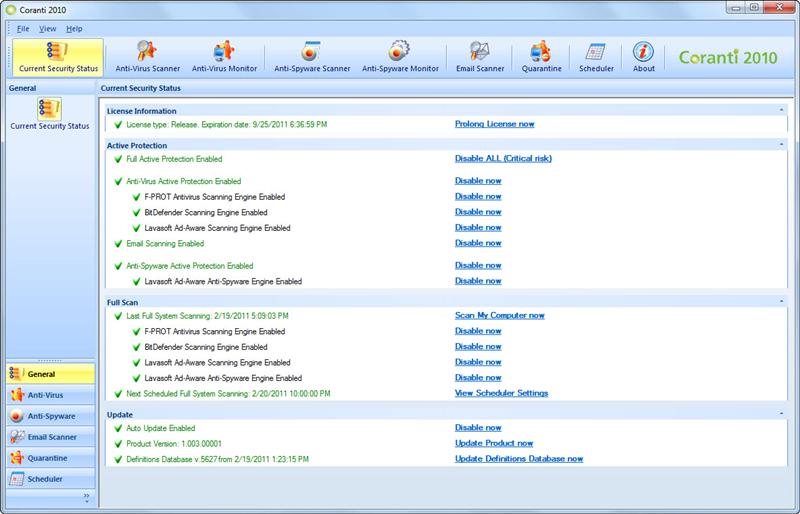Select Current Security Status in General pane
Image resolution: width=800 pixels, height=514 pixels.
49,114
